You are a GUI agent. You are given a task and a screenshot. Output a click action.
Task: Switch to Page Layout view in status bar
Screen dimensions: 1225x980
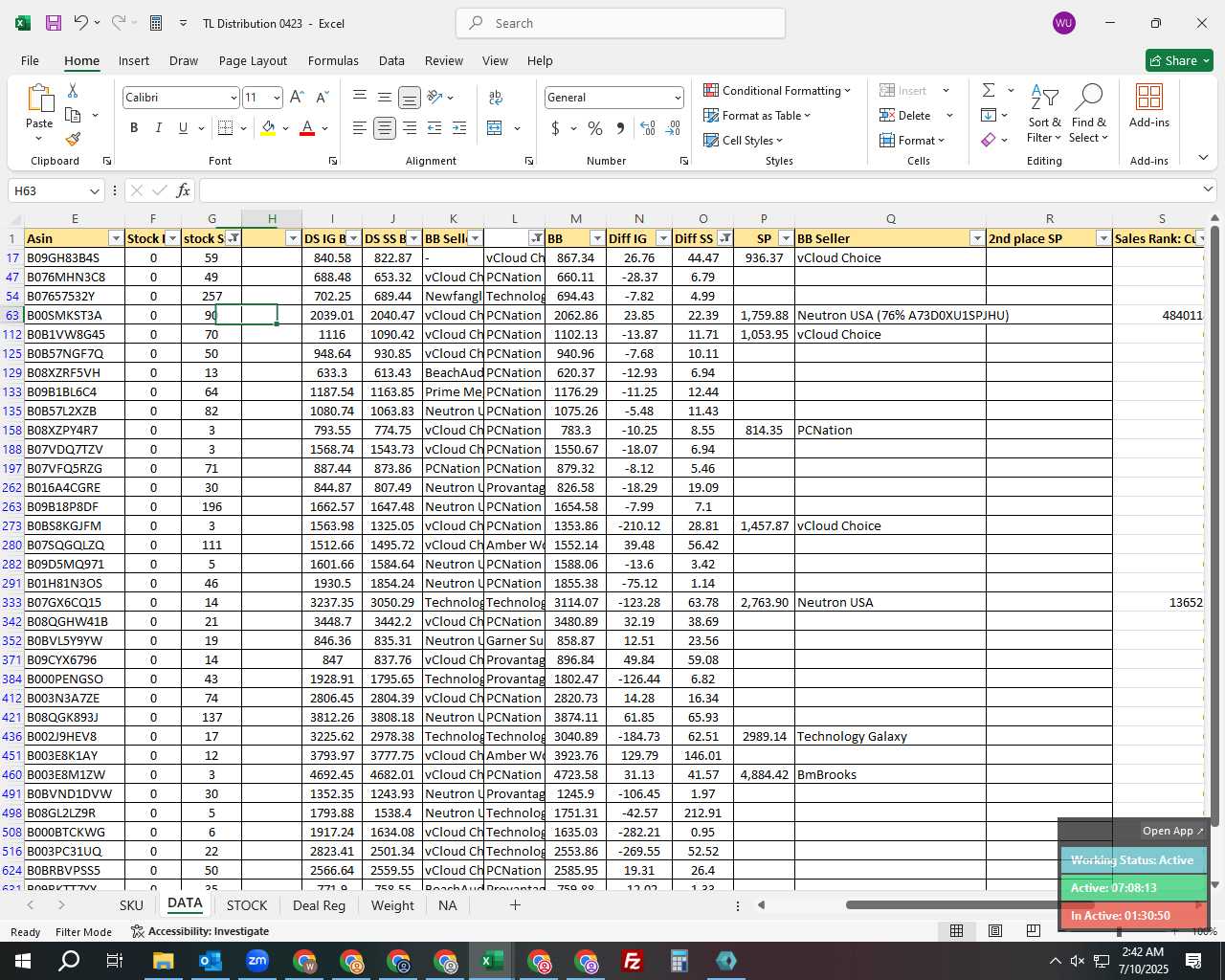coord(995,931)
